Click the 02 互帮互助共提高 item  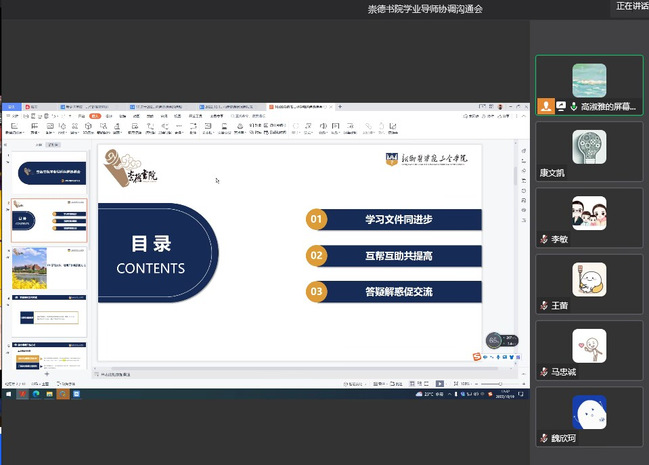[394, 255]
